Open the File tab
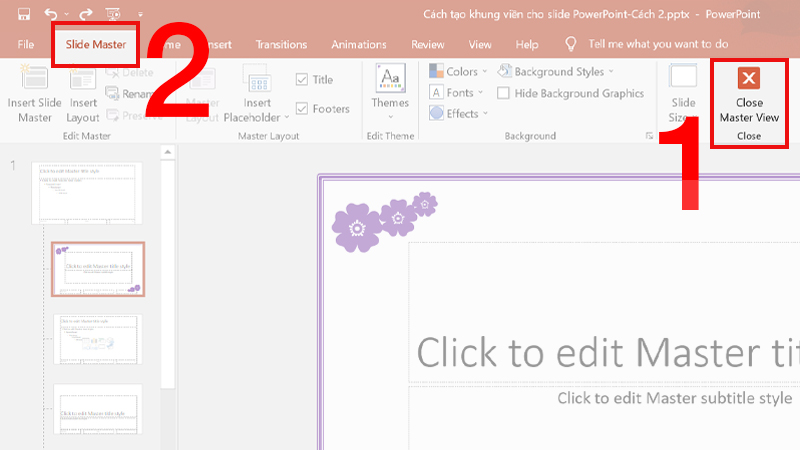The image size is (800, 450). point(26,45)
